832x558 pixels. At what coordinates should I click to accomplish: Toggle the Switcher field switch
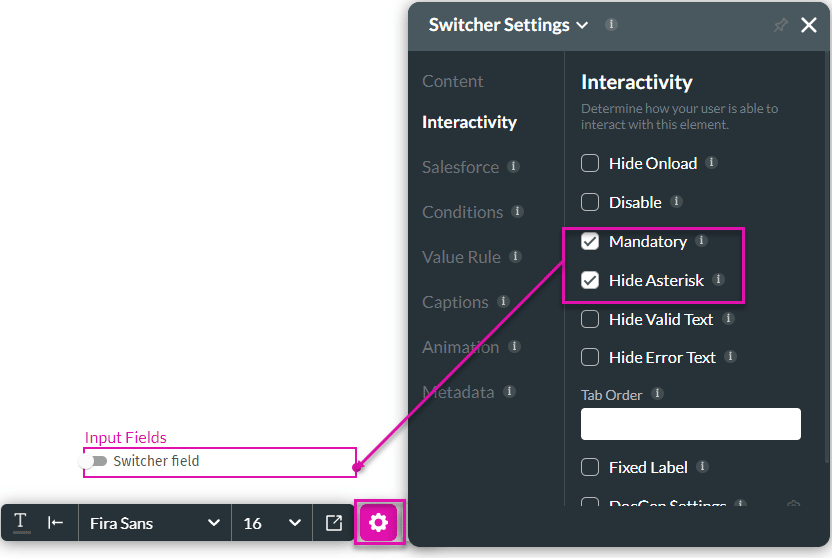97,461
